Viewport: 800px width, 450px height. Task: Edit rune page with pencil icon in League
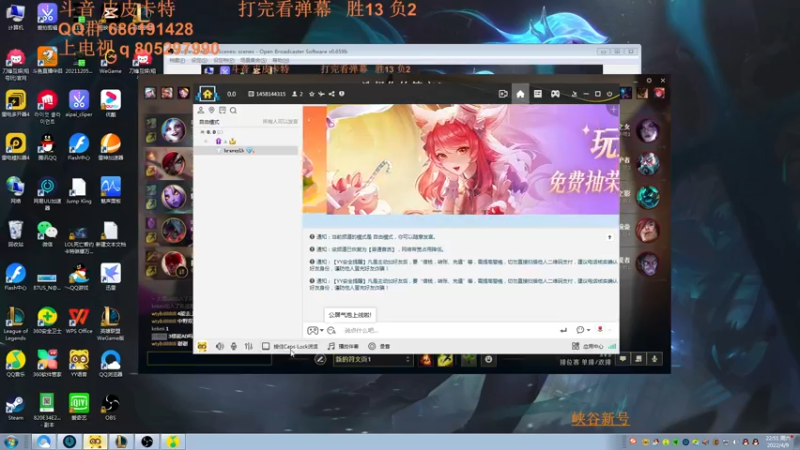320,360
